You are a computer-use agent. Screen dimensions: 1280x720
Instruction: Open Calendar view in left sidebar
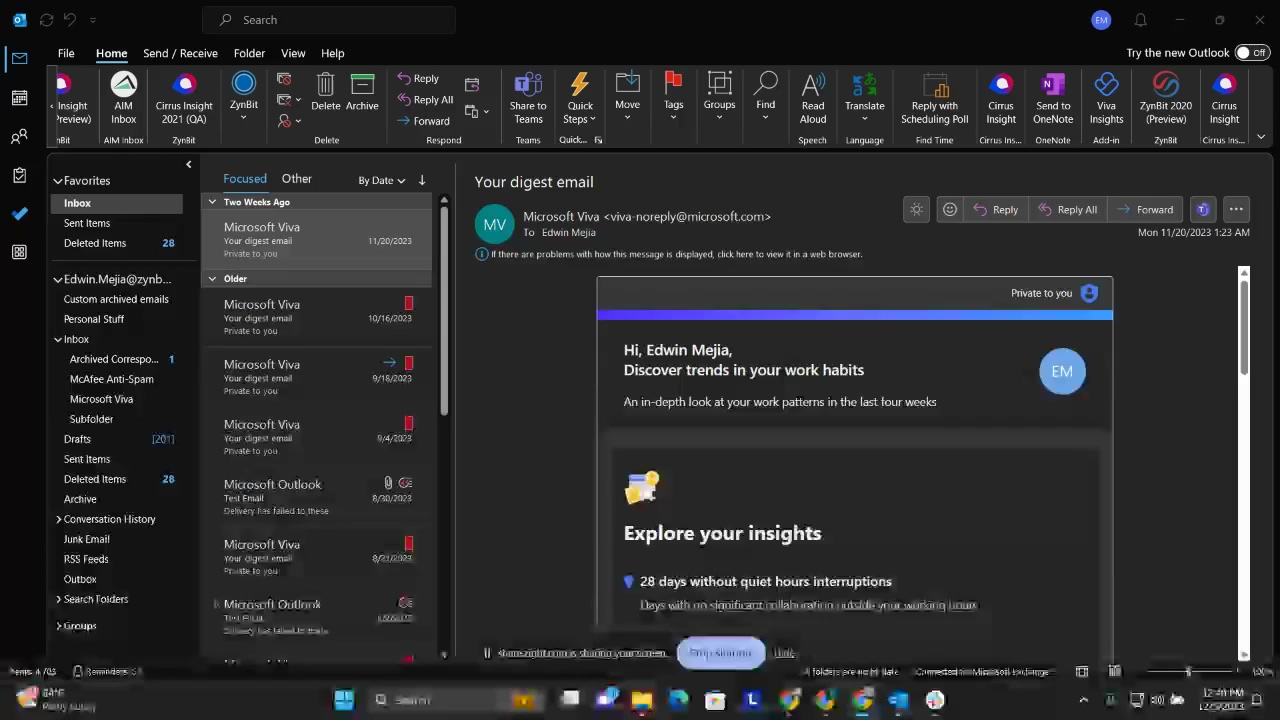[19, 97]
